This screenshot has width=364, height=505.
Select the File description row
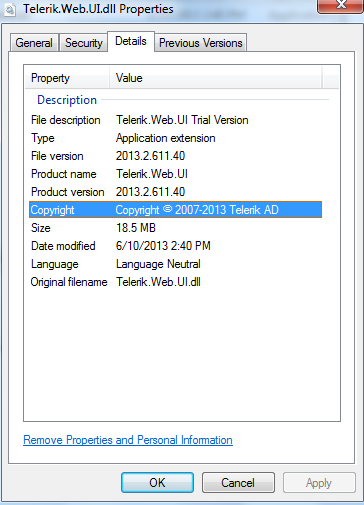[x=175, y=120]
